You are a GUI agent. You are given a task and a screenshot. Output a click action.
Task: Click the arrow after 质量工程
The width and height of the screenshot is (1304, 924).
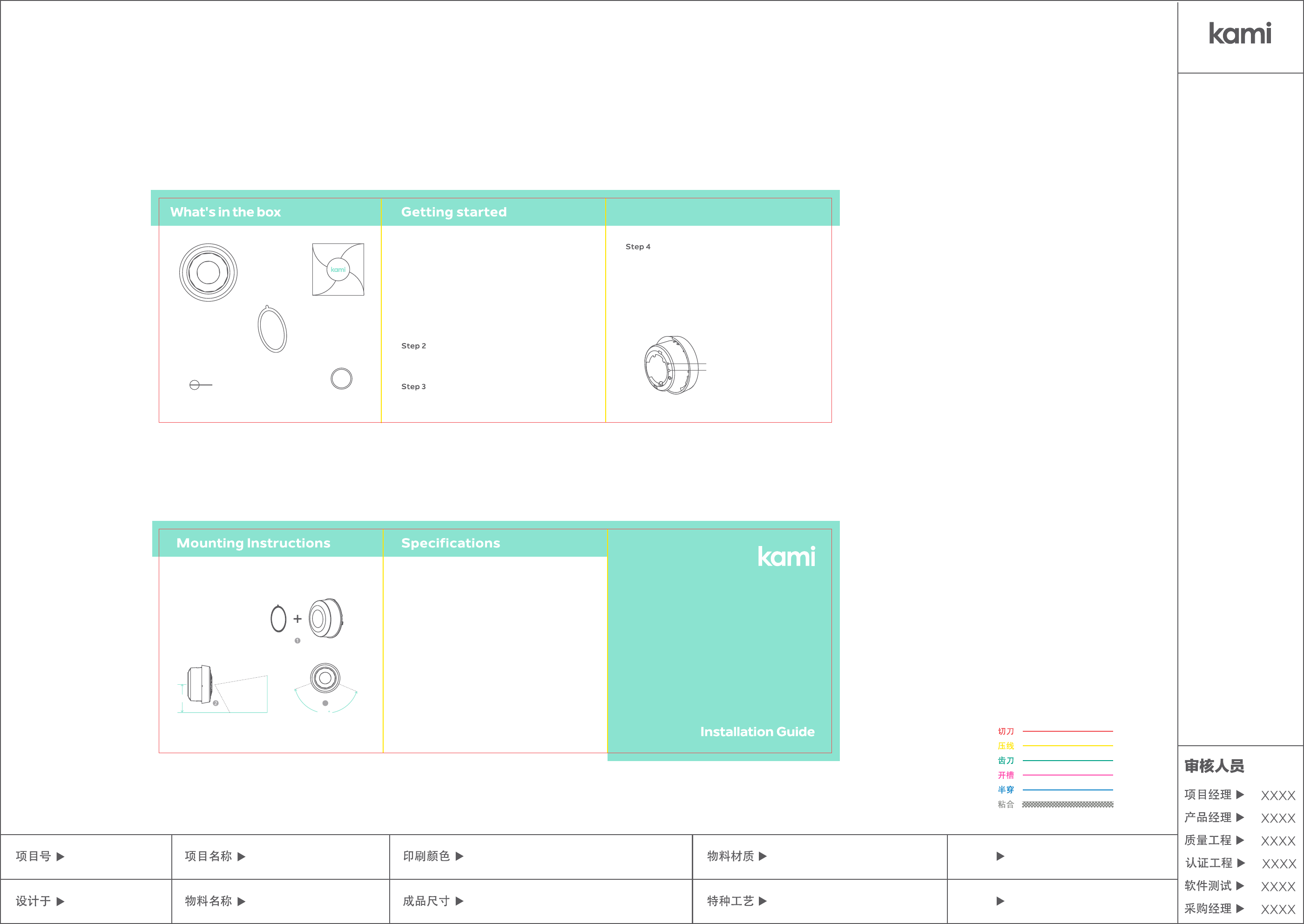pyautogui.click(x=1240, y=840)
